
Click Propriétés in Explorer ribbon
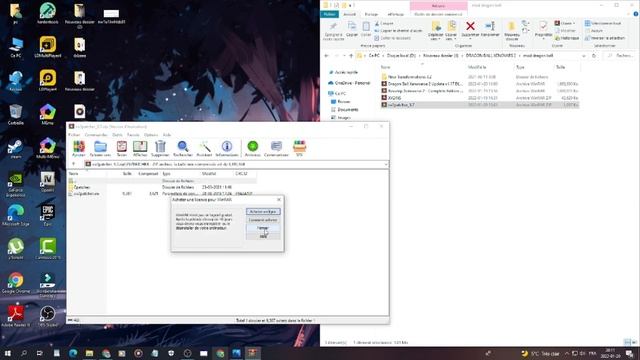pyautogui.click(x=543, y=30)
